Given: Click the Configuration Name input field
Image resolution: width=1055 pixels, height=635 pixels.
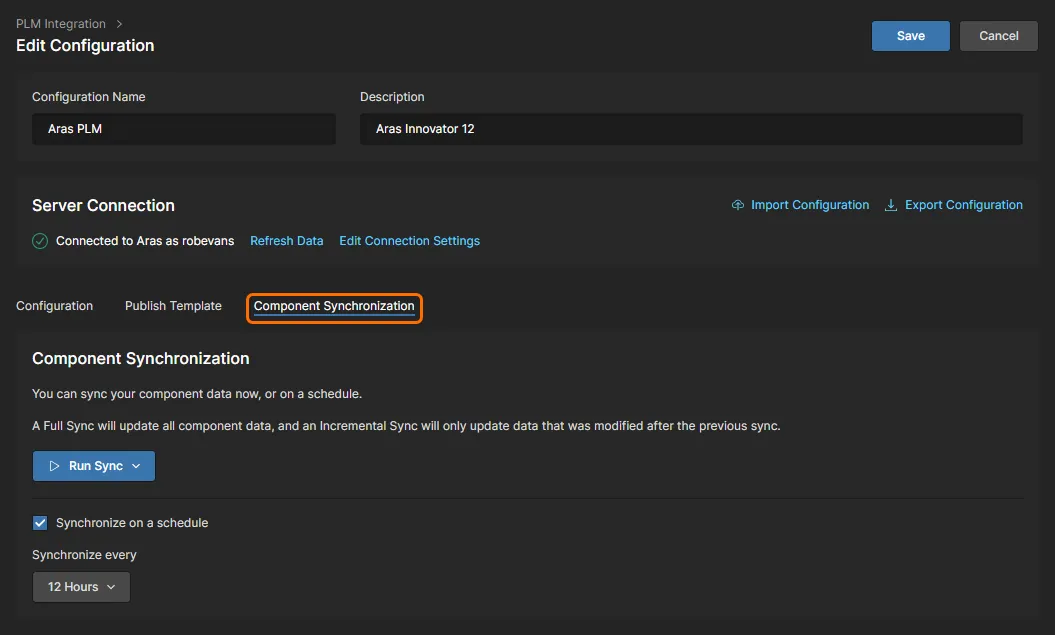Looking at the screenshot, I should coord(184,129).
